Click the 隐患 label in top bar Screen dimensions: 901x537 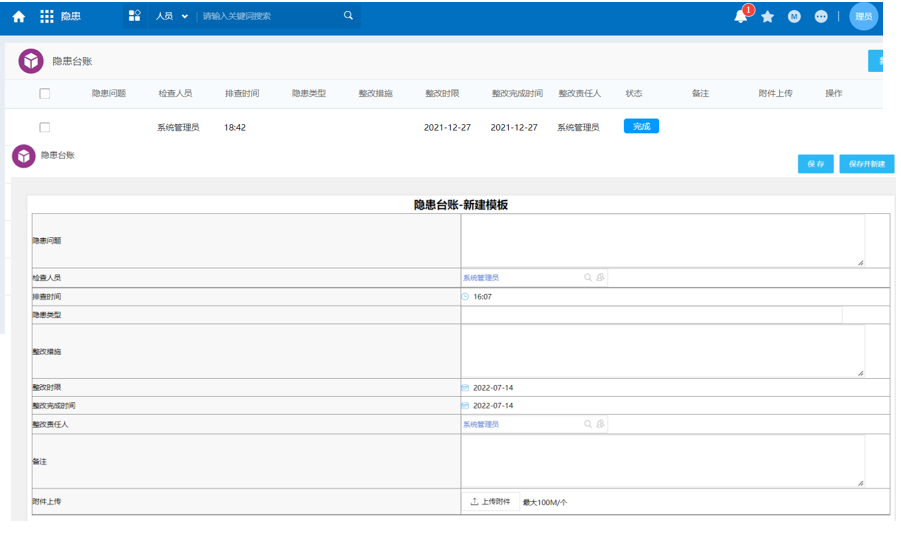(71, 16)
